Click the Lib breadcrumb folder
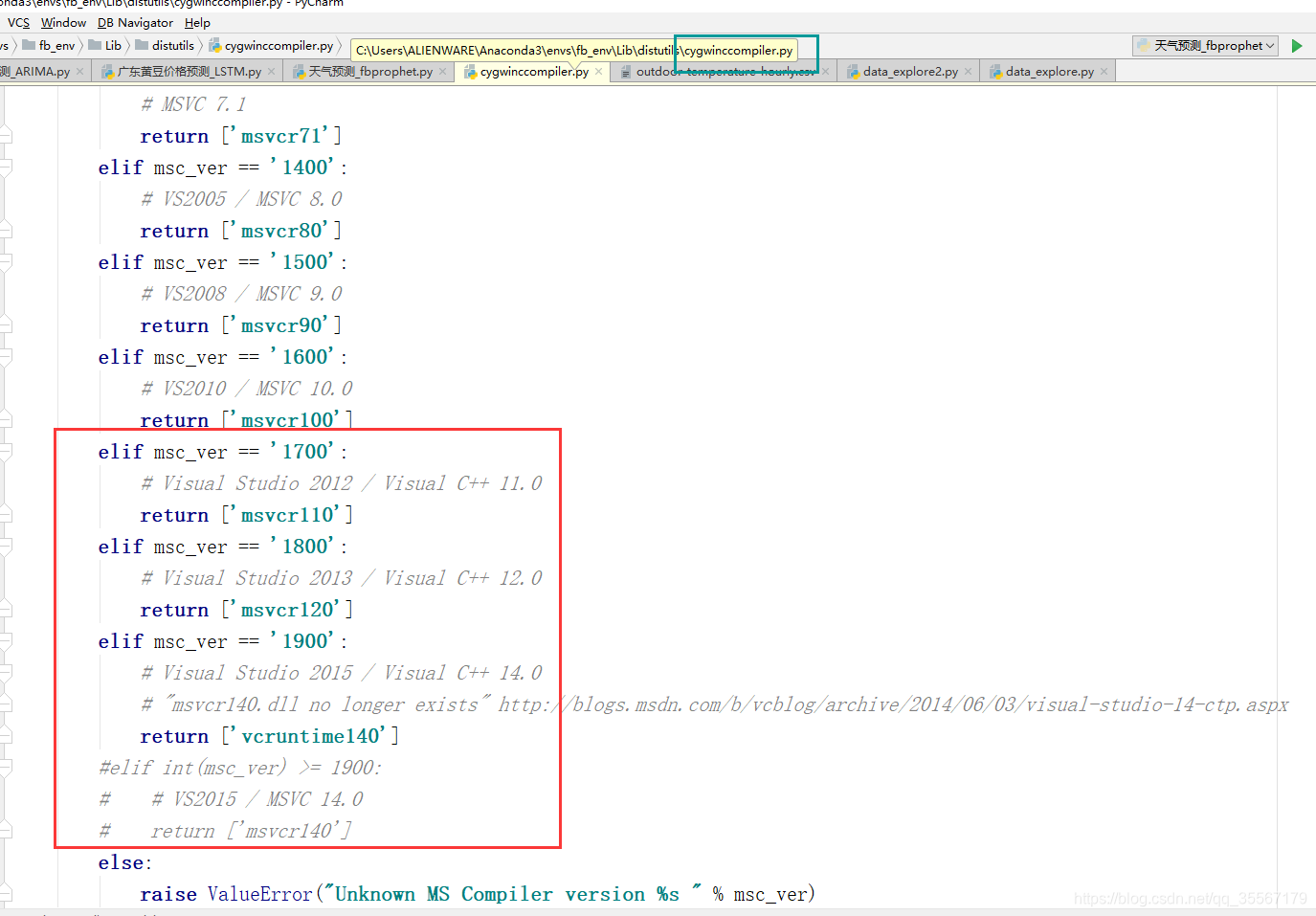The width and height of the screenshot is (1316, 916). tap(113, 45)
